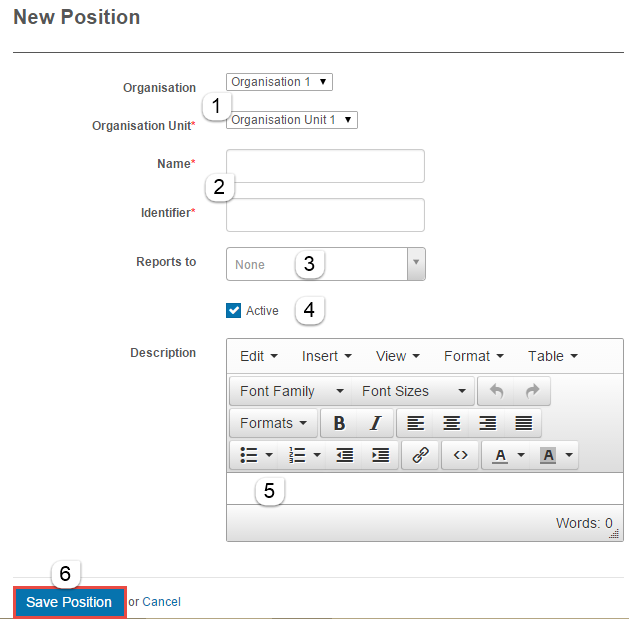Click the Save Position button
This screenshot has height=619, width=629.
pos(70,602)
